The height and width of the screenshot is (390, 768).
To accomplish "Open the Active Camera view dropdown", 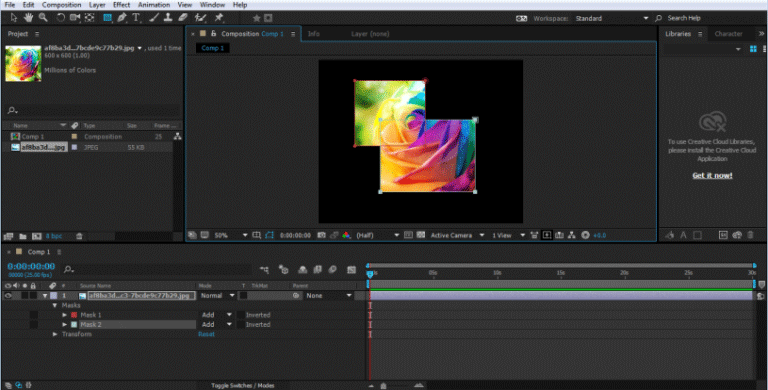I will click(457, 235).
